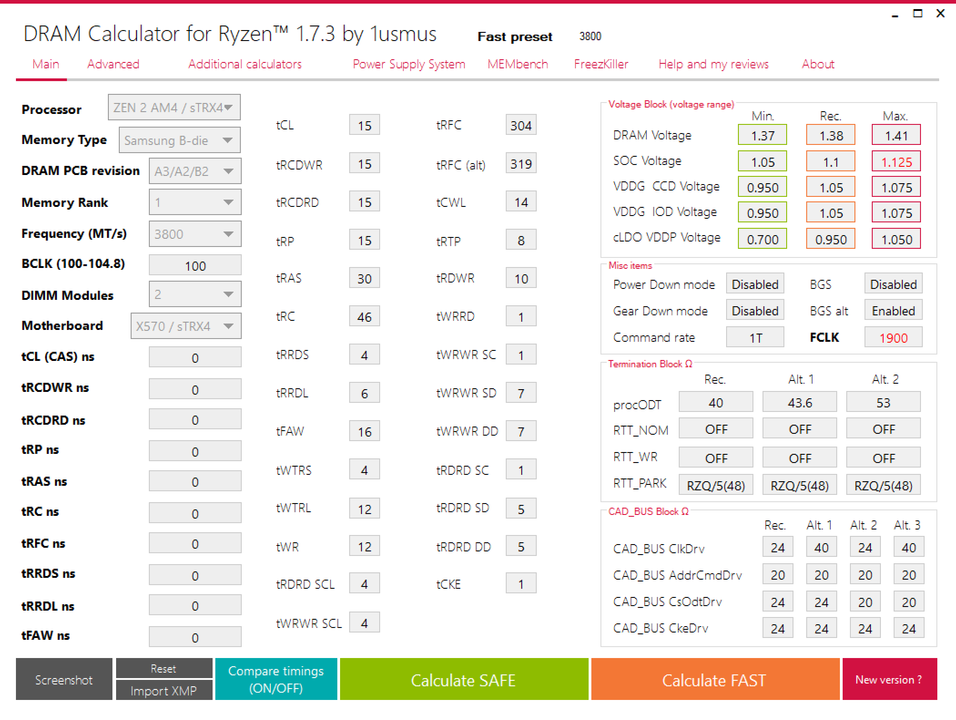Open the DRAM PCB revision dropdown

[194, 171]
